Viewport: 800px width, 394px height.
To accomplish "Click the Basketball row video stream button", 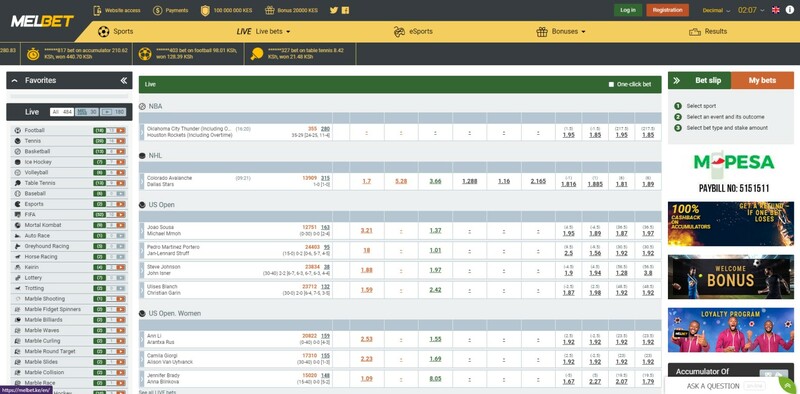I will [x=121, y=152].
